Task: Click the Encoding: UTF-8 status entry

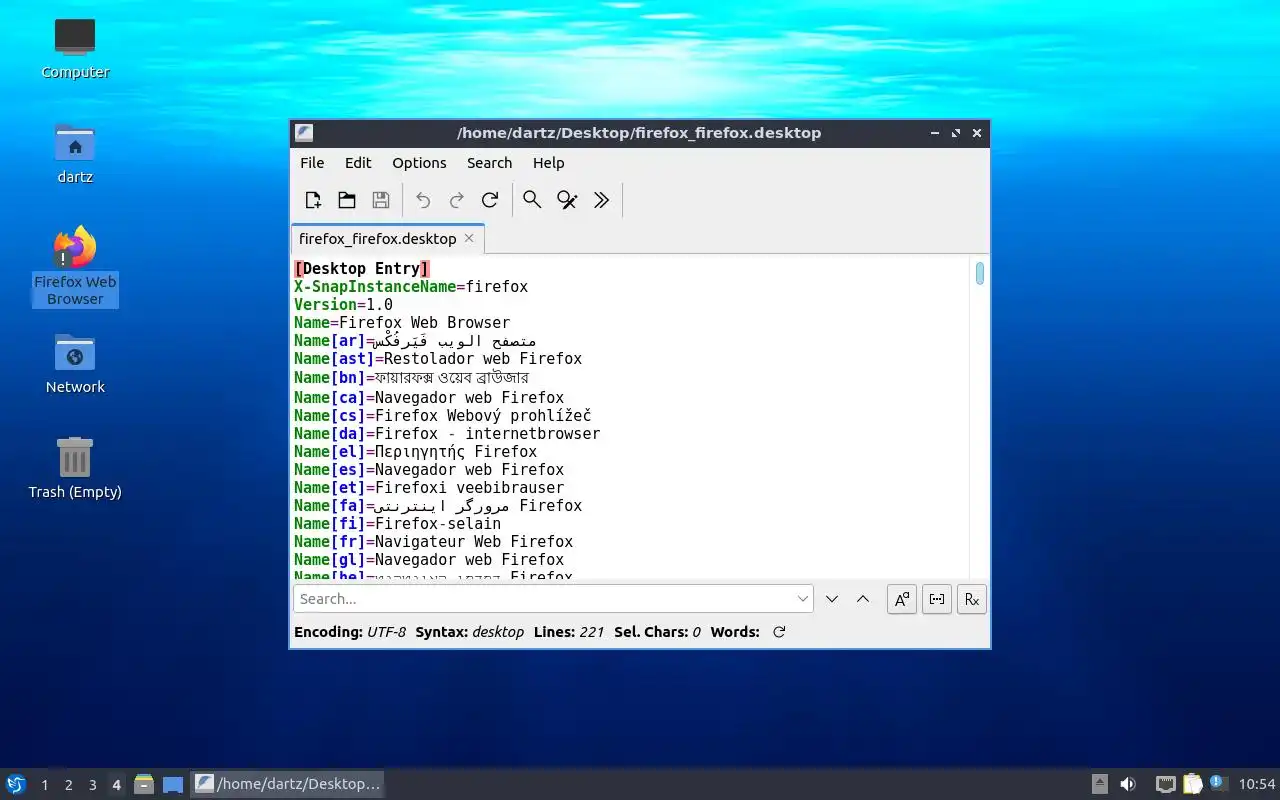Action: (350, 632)
